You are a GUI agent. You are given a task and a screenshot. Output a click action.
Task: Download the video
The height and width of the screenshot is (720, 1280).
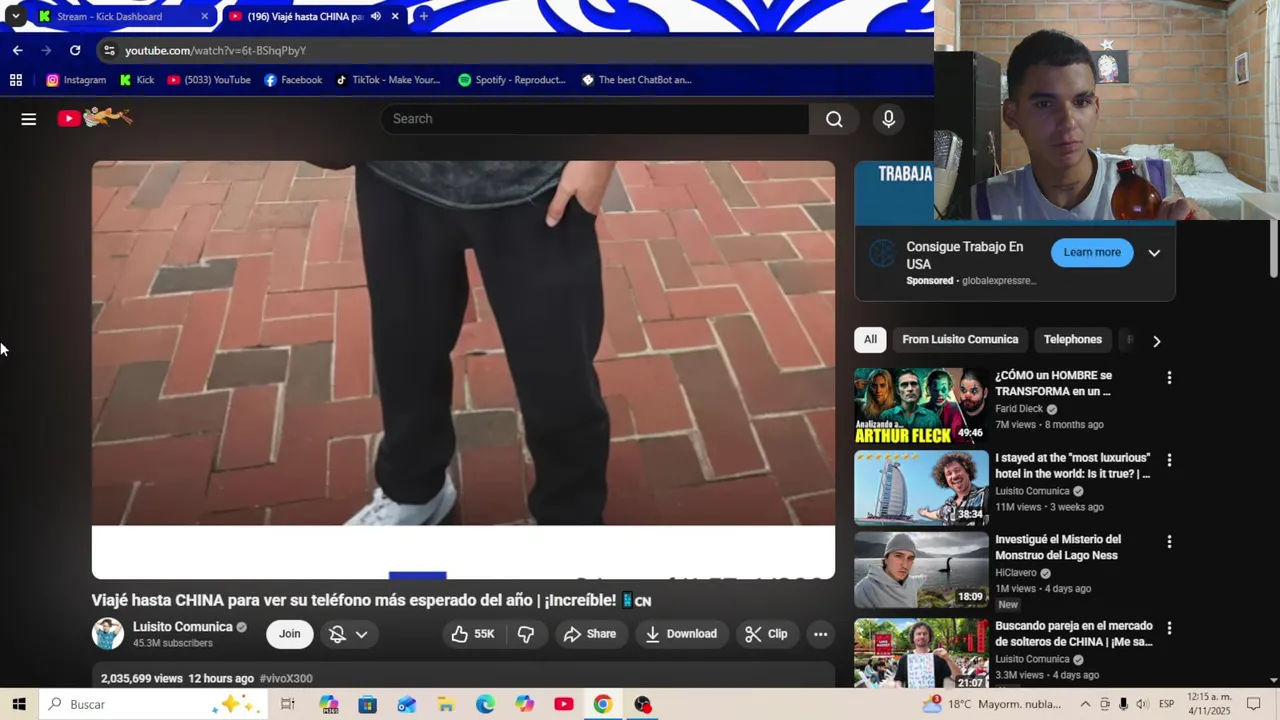(681, 634)
